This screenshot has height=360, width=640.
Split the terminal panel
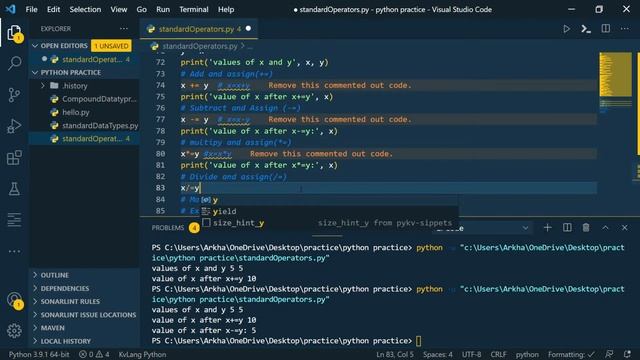[x=567, y=228]
